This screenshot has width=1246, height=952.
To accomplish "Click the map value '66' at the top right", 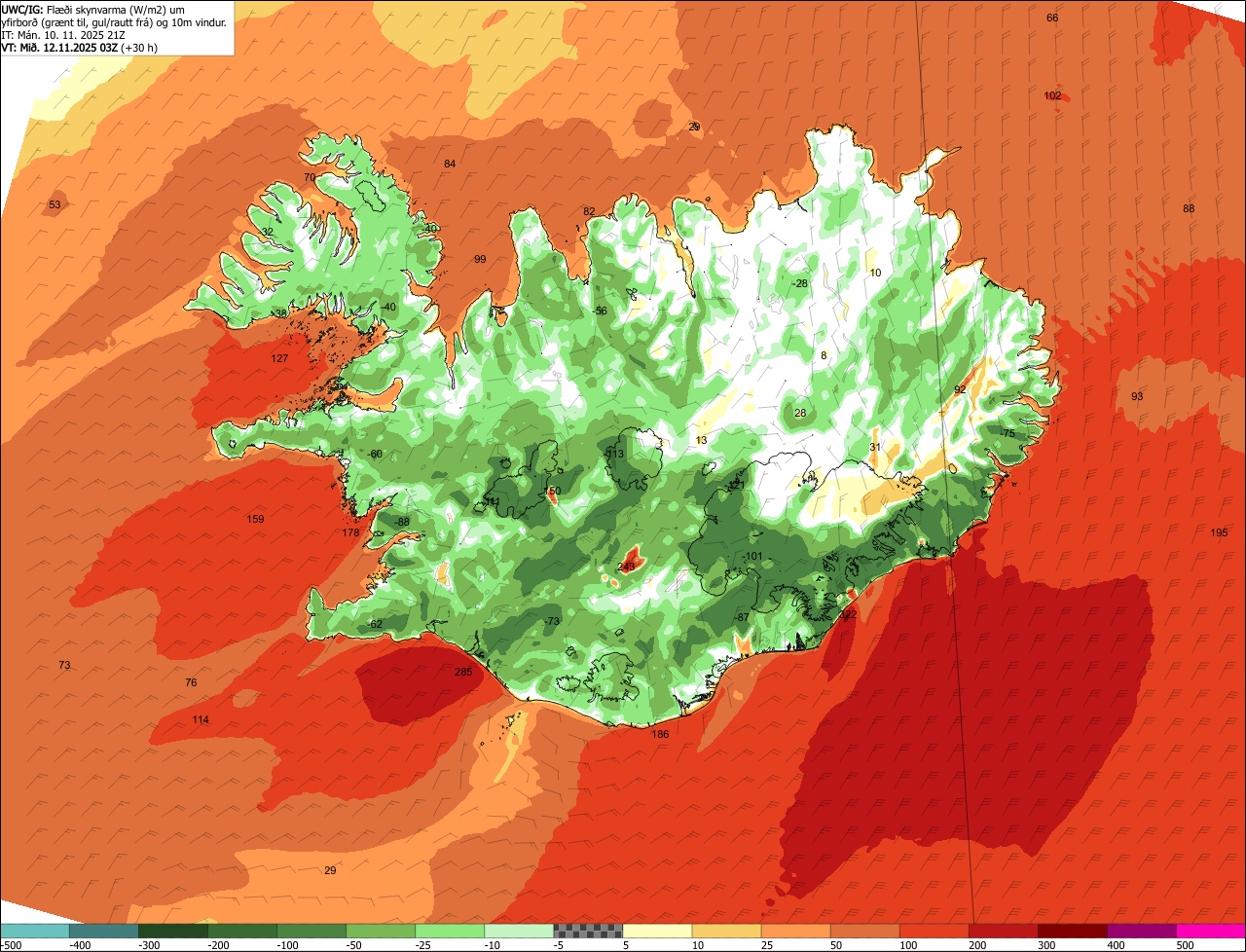I will click(x=1052, y=18).
